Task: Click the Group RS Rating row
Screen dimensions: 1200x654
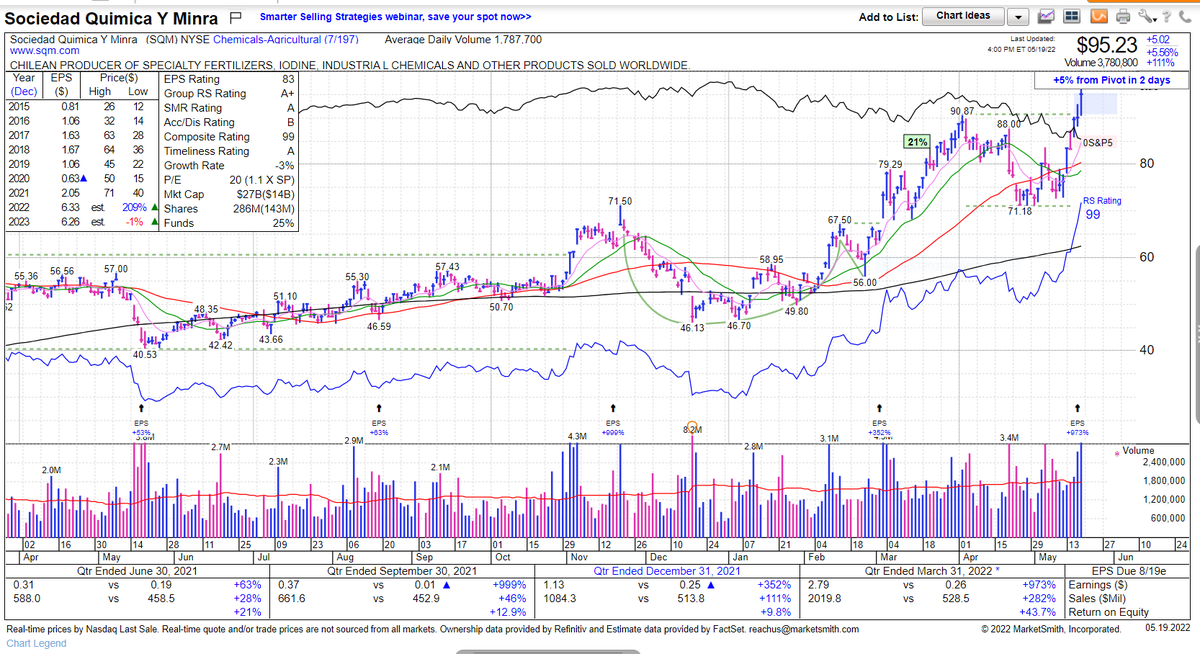Action: [229, 94]
